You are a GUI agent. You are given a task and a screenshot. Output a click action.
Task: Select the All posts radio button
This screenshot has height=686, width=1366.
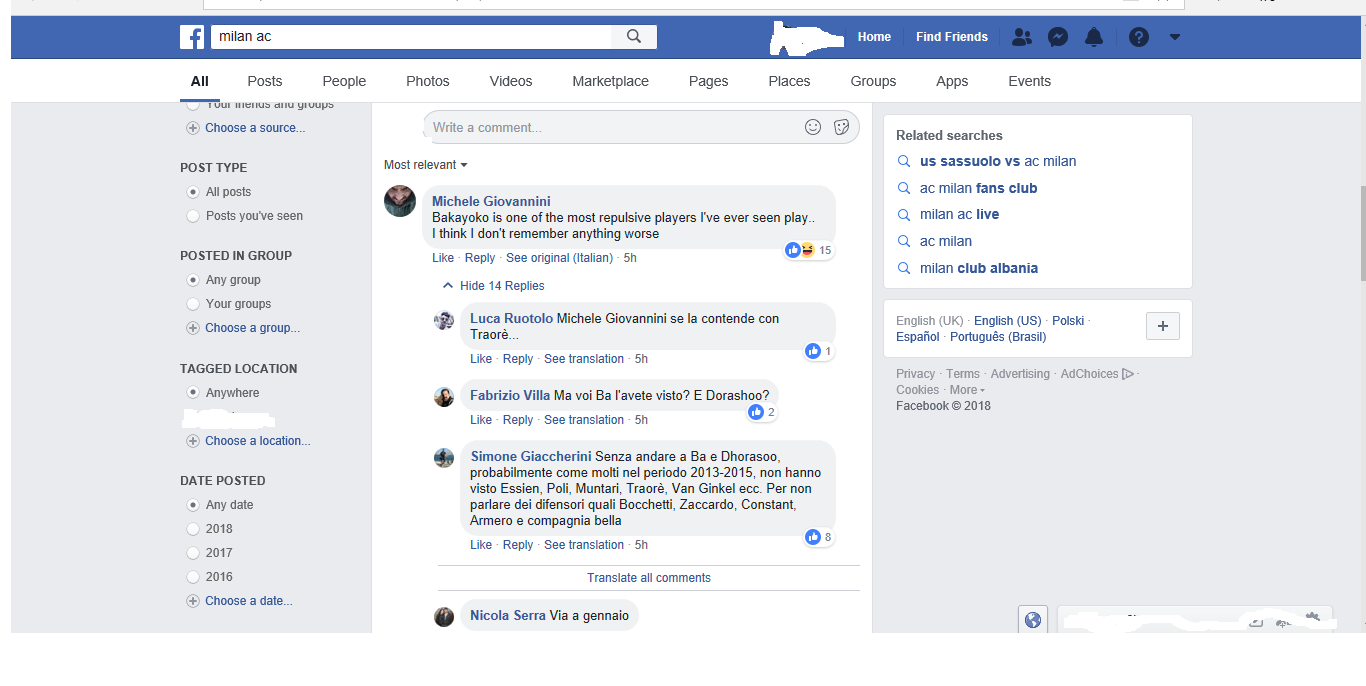pos(193,192)
